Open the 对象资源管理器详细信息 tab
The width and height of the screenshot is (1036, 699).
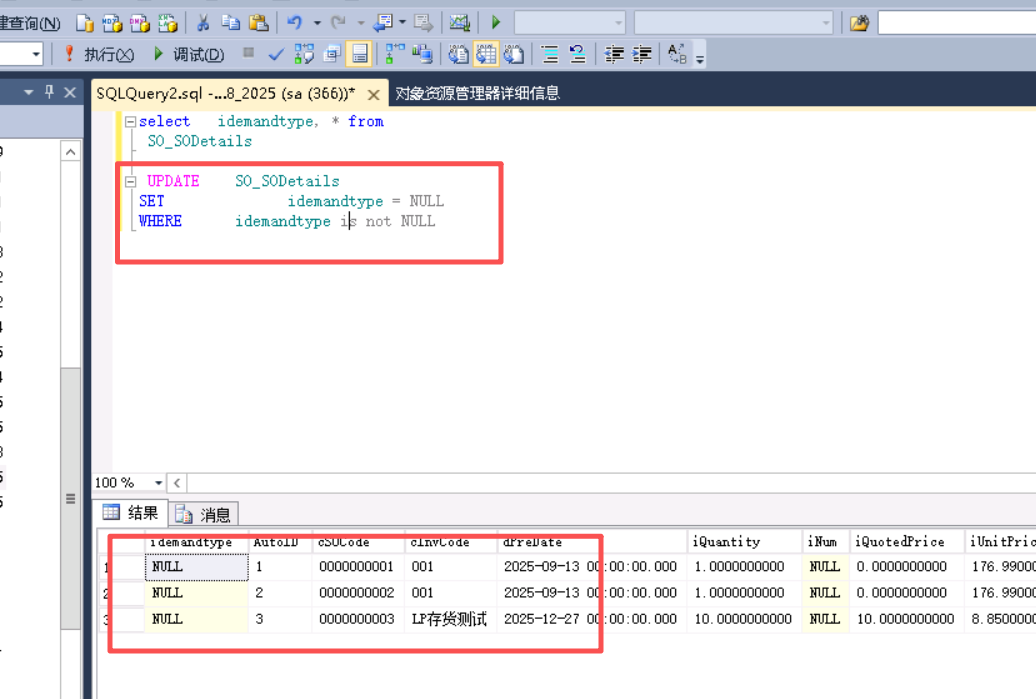point(477,93)
